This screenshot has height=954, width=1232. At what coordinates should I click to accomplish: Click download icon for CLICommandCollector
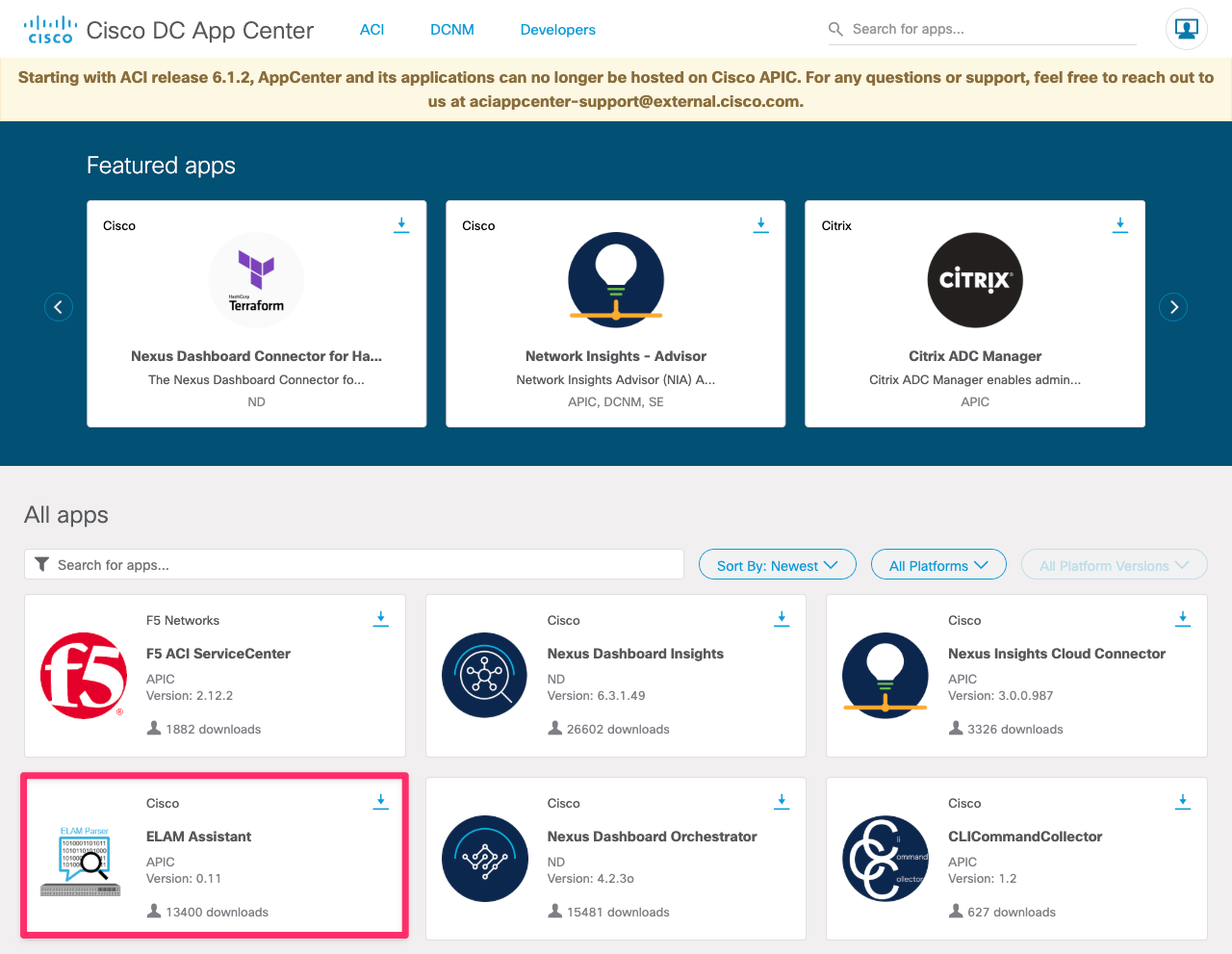[x=1183, y=802]
